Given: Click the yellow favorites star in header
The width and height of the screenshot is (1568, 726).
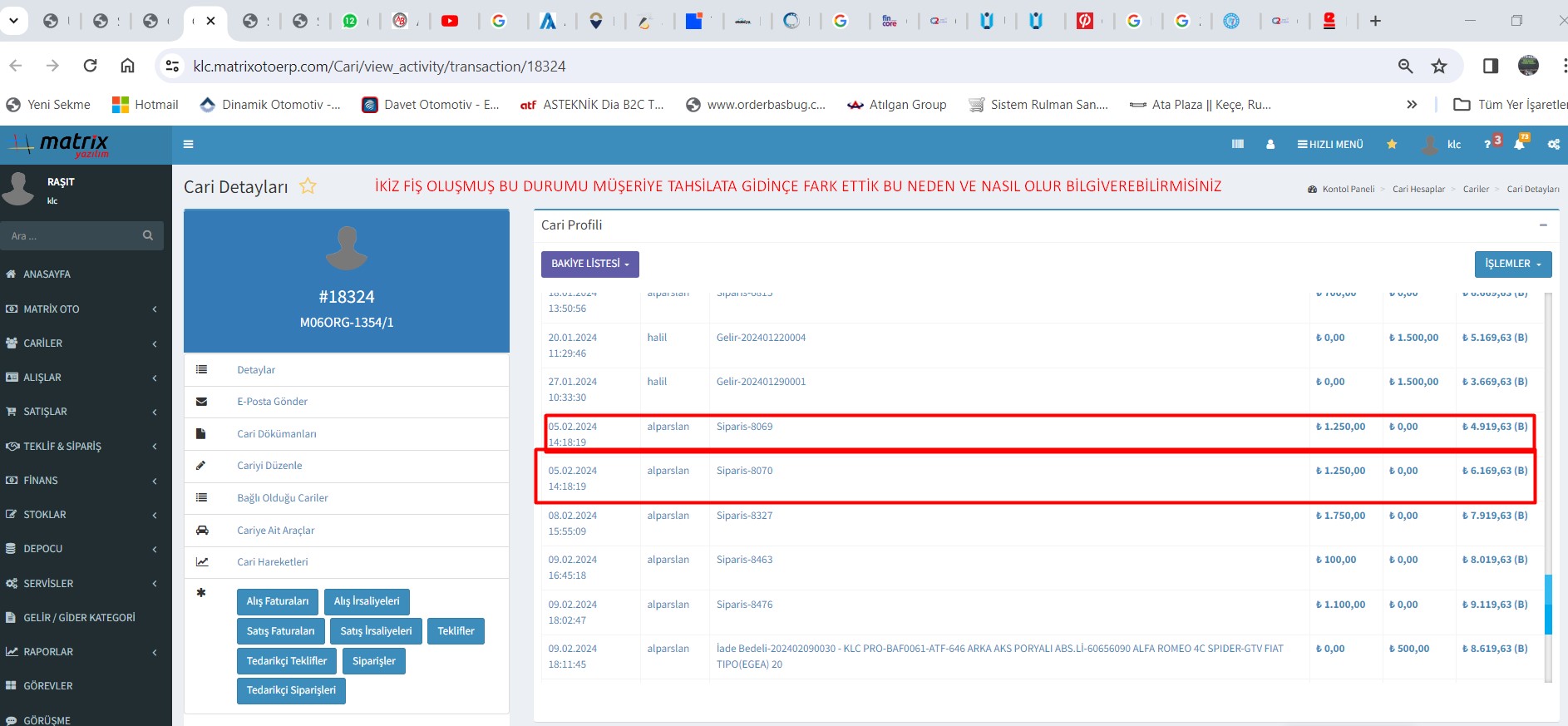Looking at the screenshot, I should (1392, 145).
